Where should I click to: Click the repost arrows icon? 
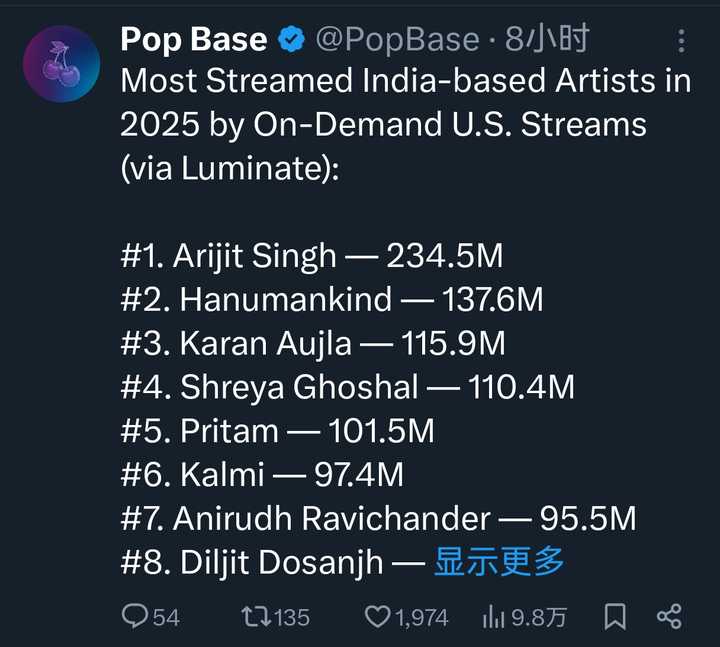click(256, 617)
